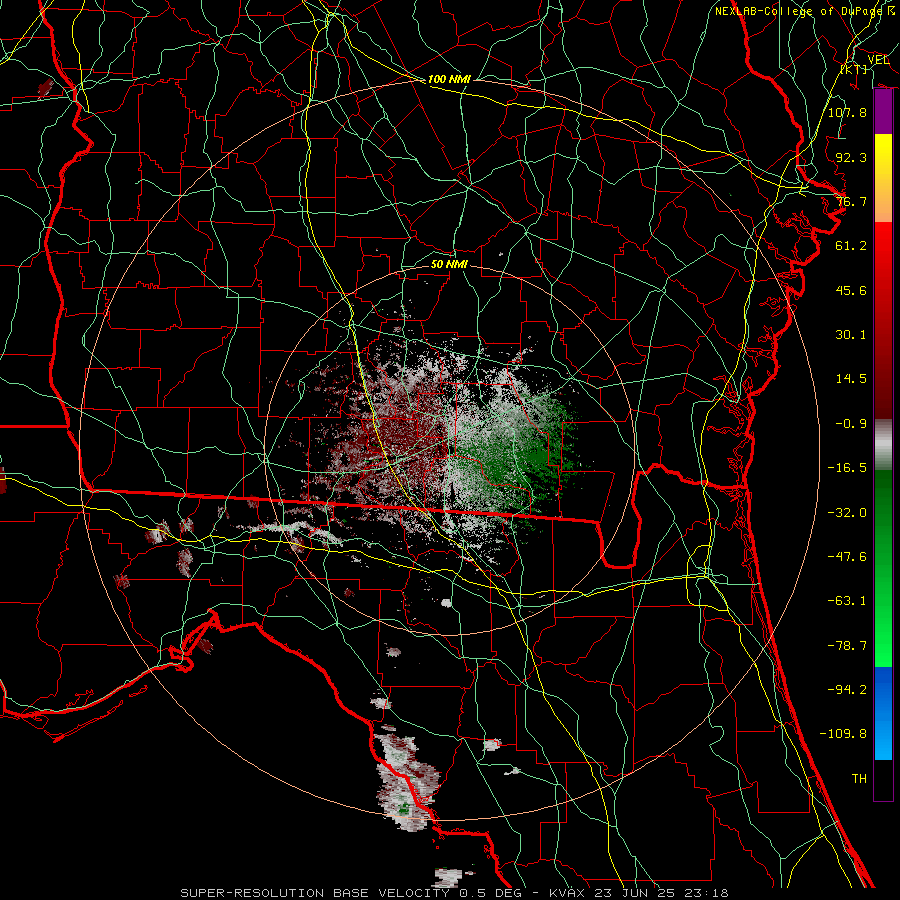Screen dimensions: 900x900
Task: Select the -78.7 legend value
Action: [847, 646]
